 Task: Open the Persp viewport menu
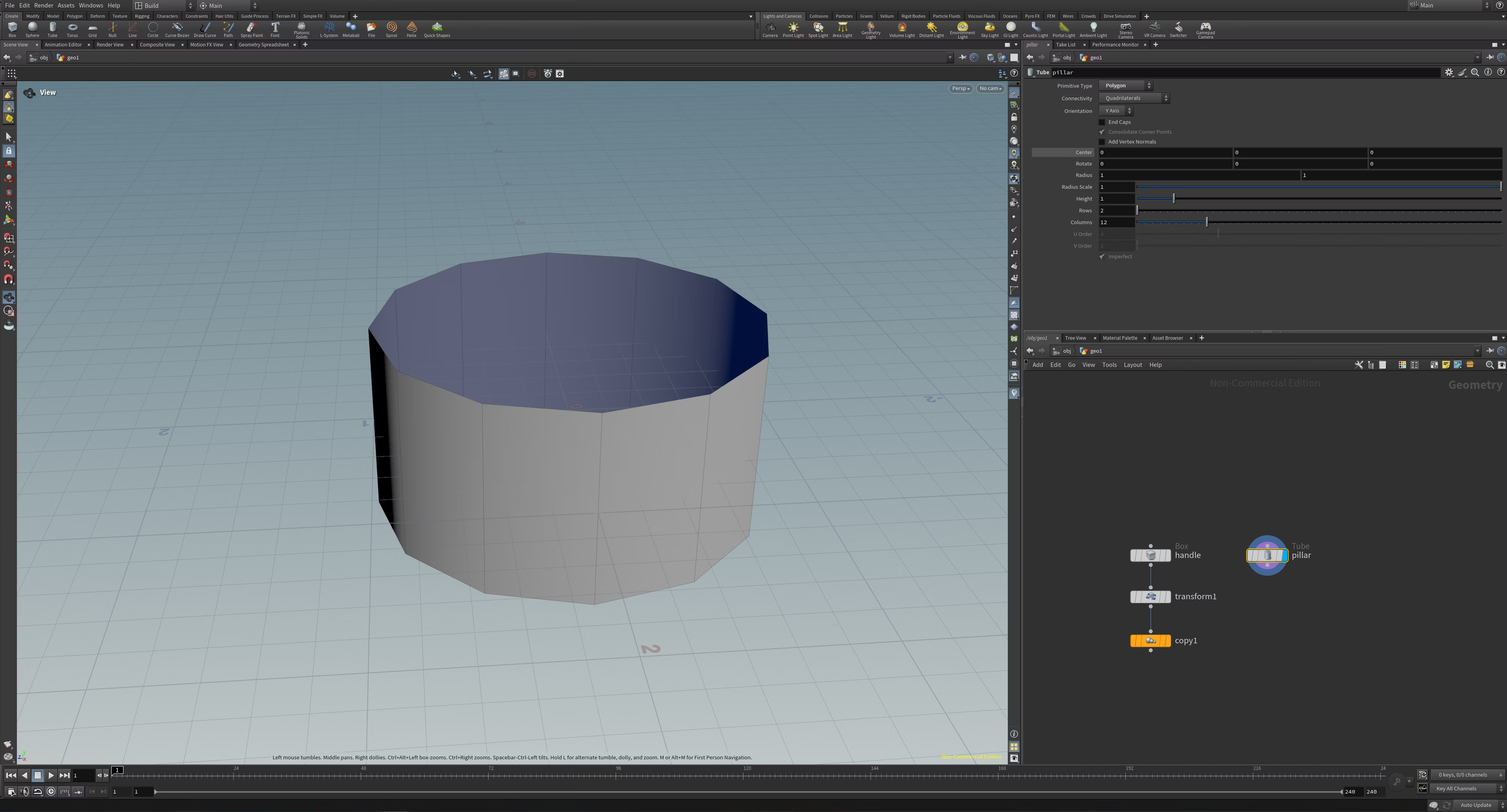pyautogui.click(x=960, y=89)
